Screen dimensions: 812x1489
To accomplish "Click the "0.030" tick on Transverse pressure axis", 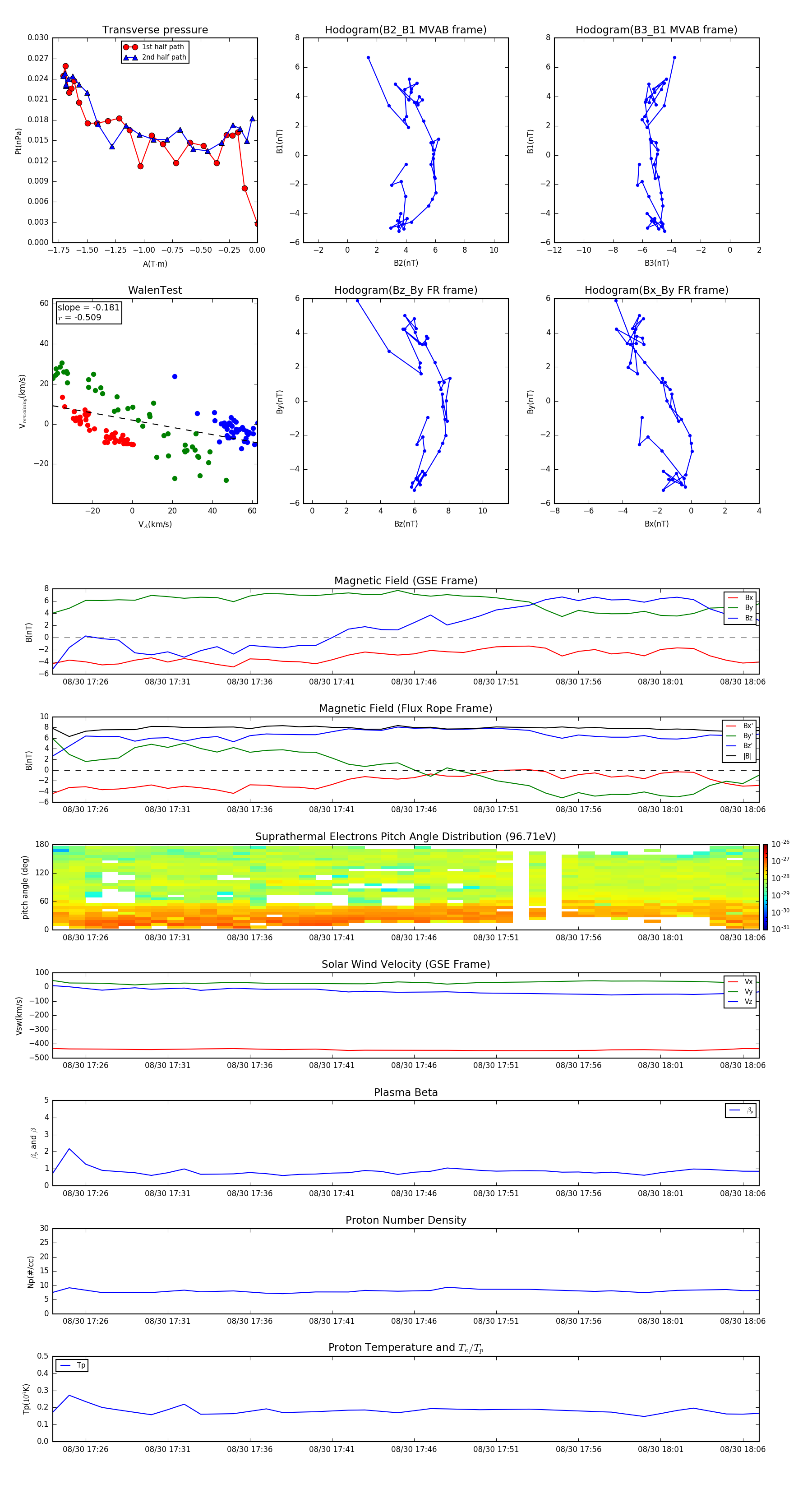I will tap(37, 37).
